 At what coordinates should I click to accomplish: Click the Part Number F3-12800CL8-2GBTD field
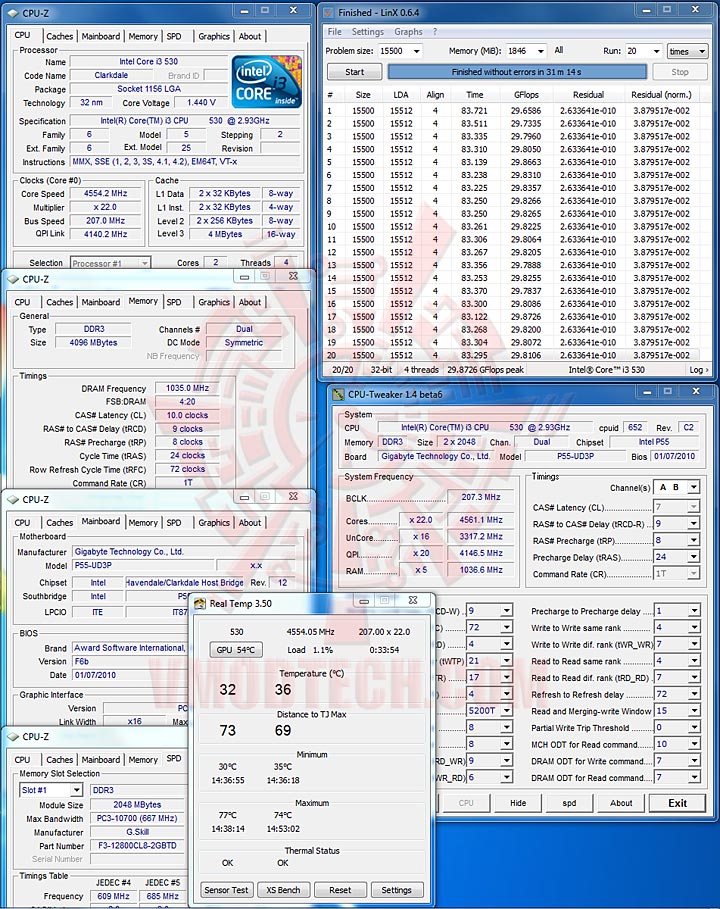click(137, 846)
